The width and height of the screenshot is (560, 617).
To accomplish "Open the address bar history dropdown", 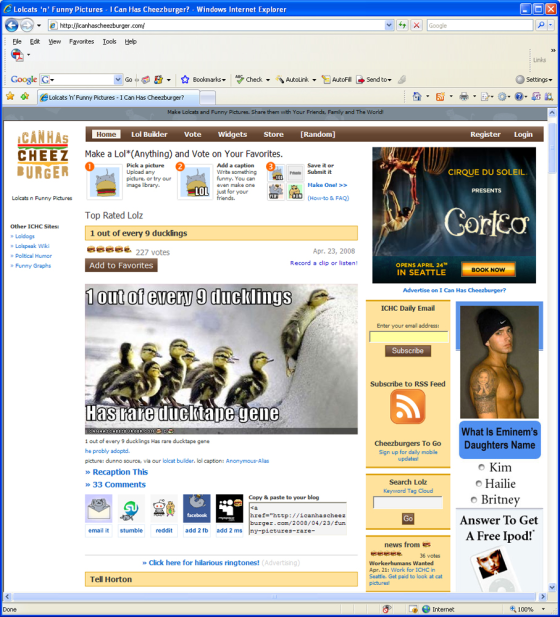I will point(389,26).
